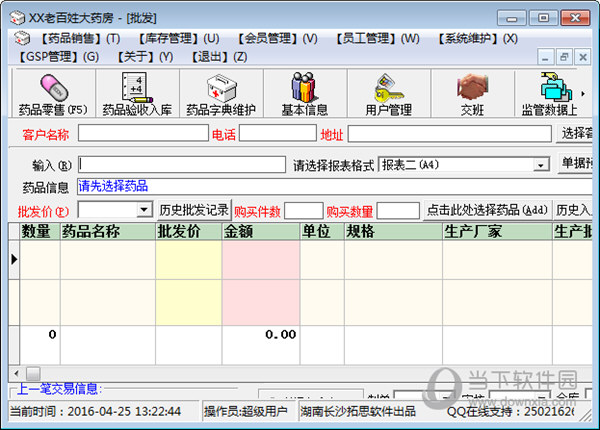Click 当前时间 status bar entry

point(103,412)
